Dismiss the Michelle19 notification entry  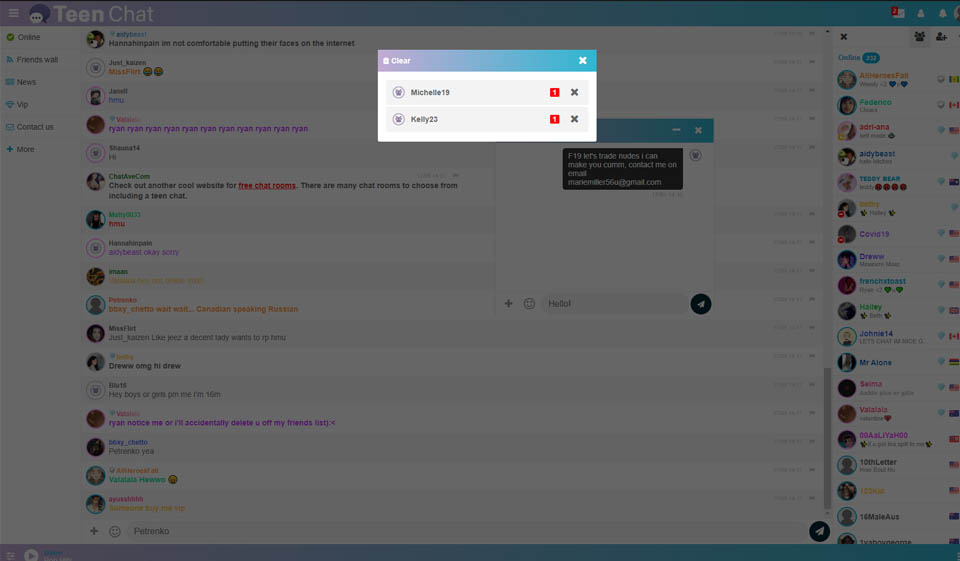574,93
